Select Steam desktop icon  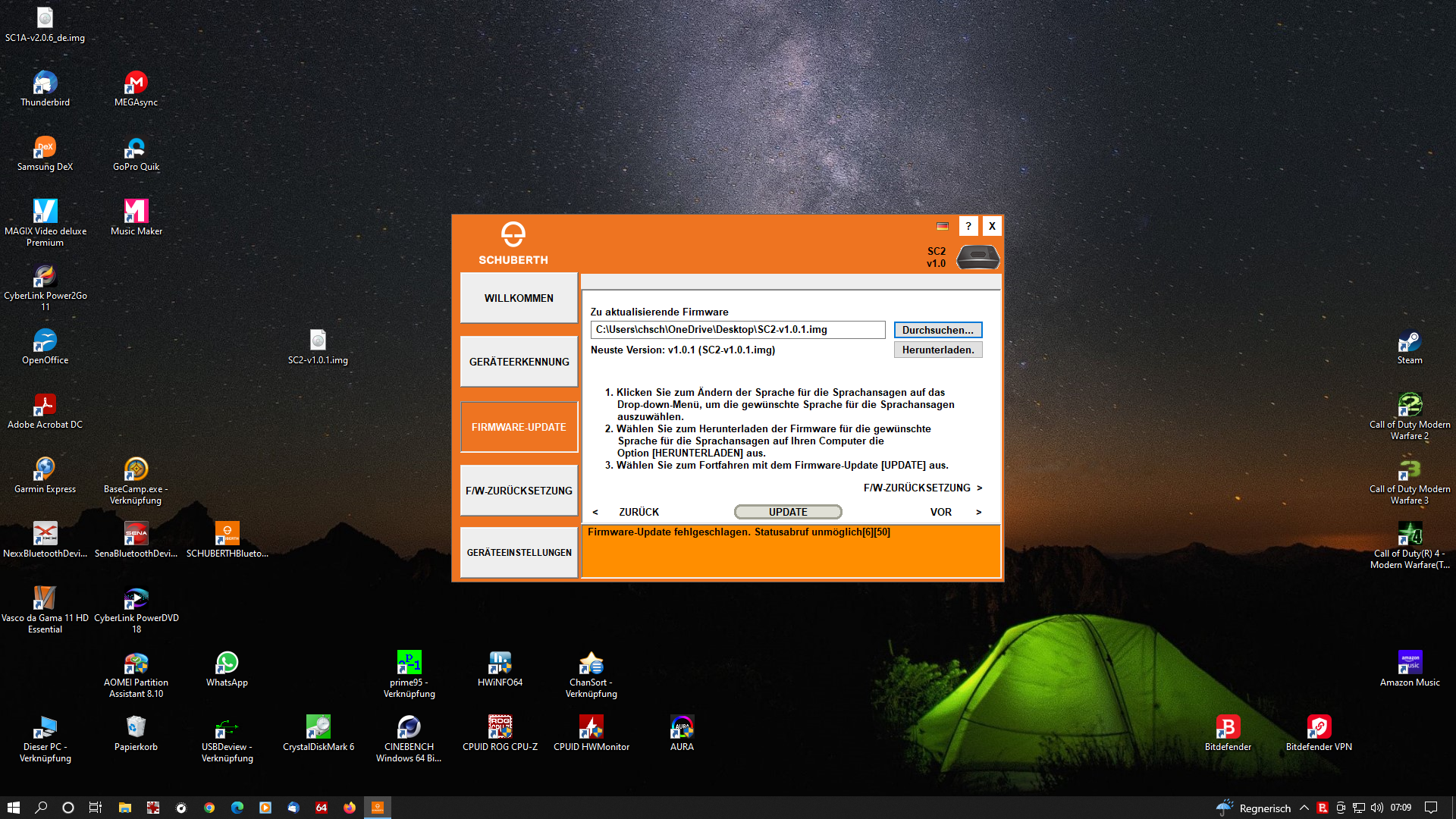coord(1410,347)
